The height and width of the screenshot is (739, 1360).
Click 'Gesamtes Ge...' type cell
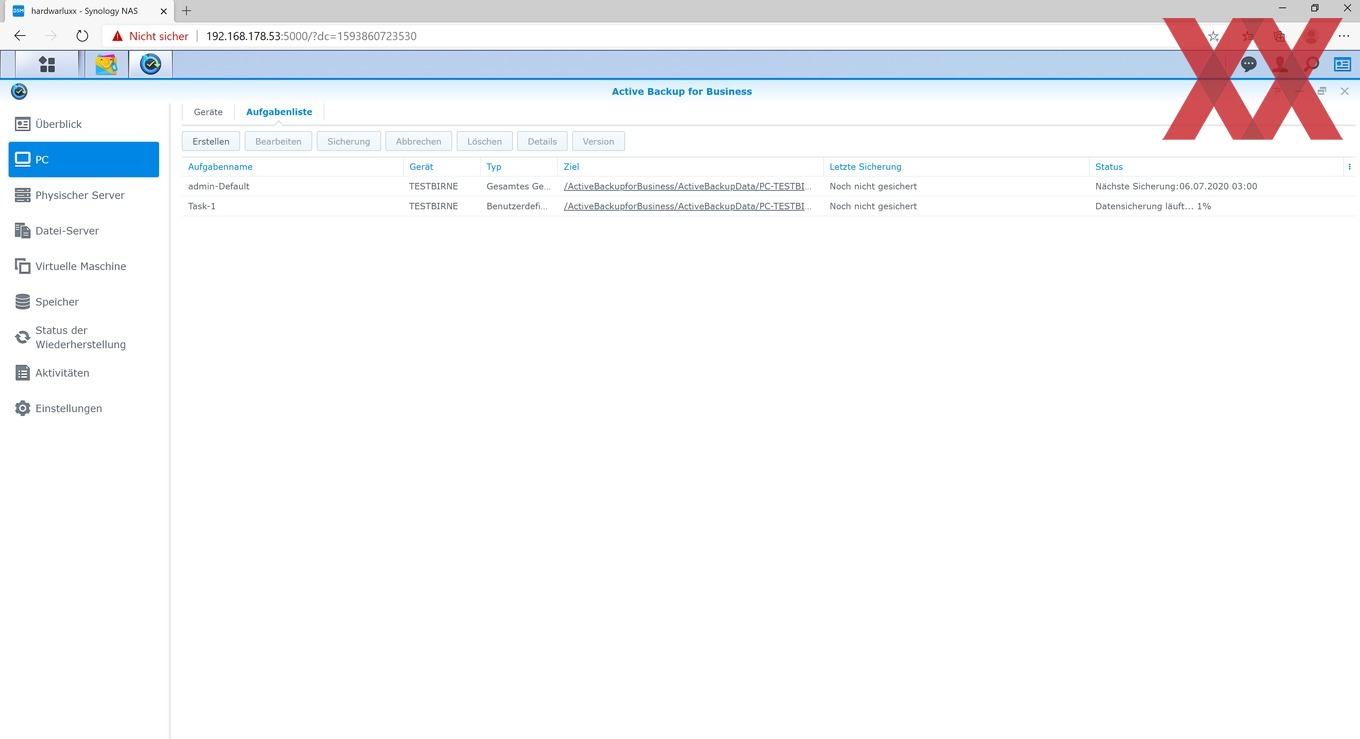tap(518, 186)
